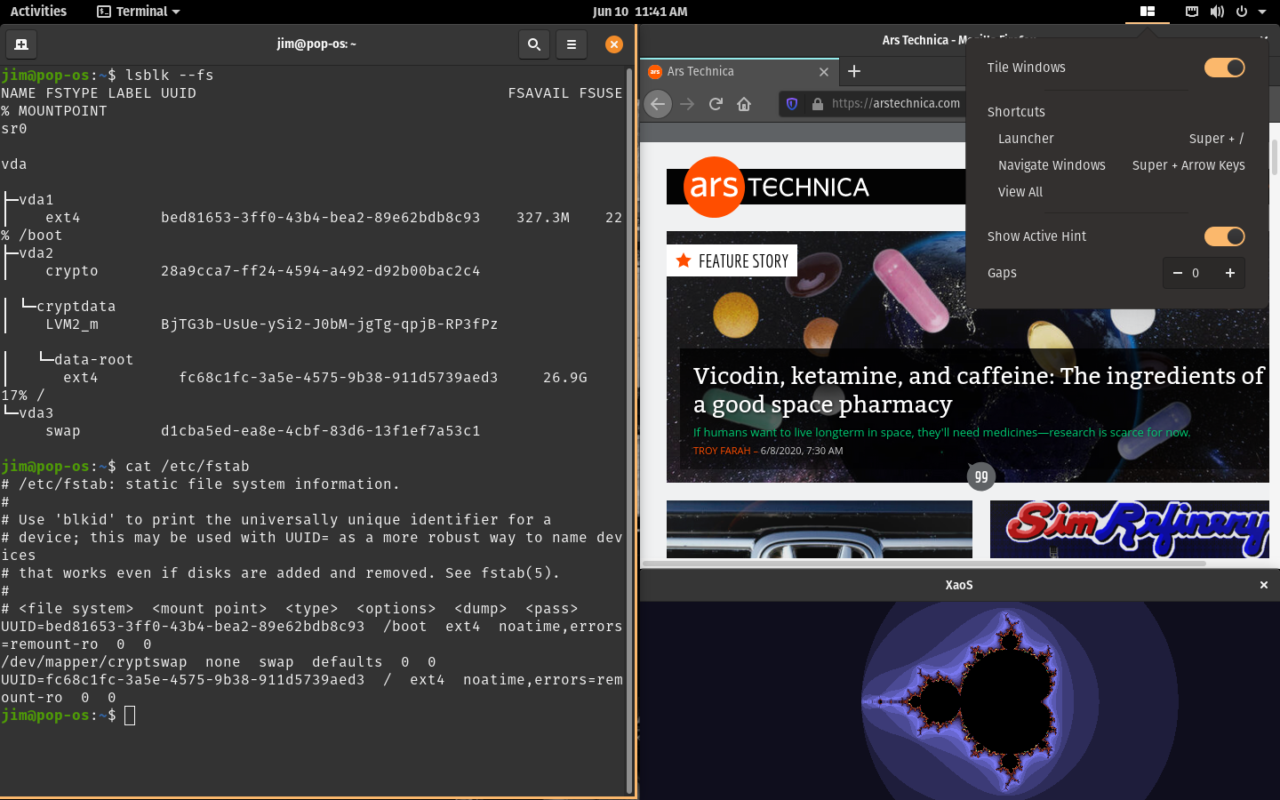Turn off Show Active Hint

(x=1223, y=236)
